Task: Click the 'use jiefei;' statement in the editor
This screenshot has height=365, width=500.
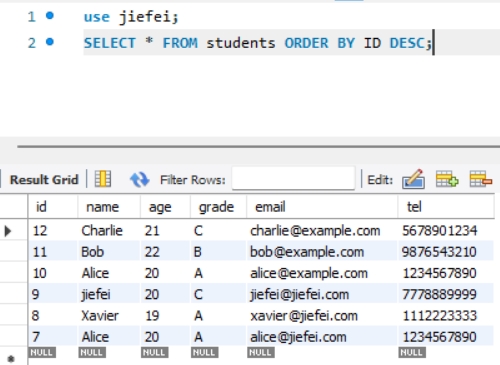Action: pos(131,17)
